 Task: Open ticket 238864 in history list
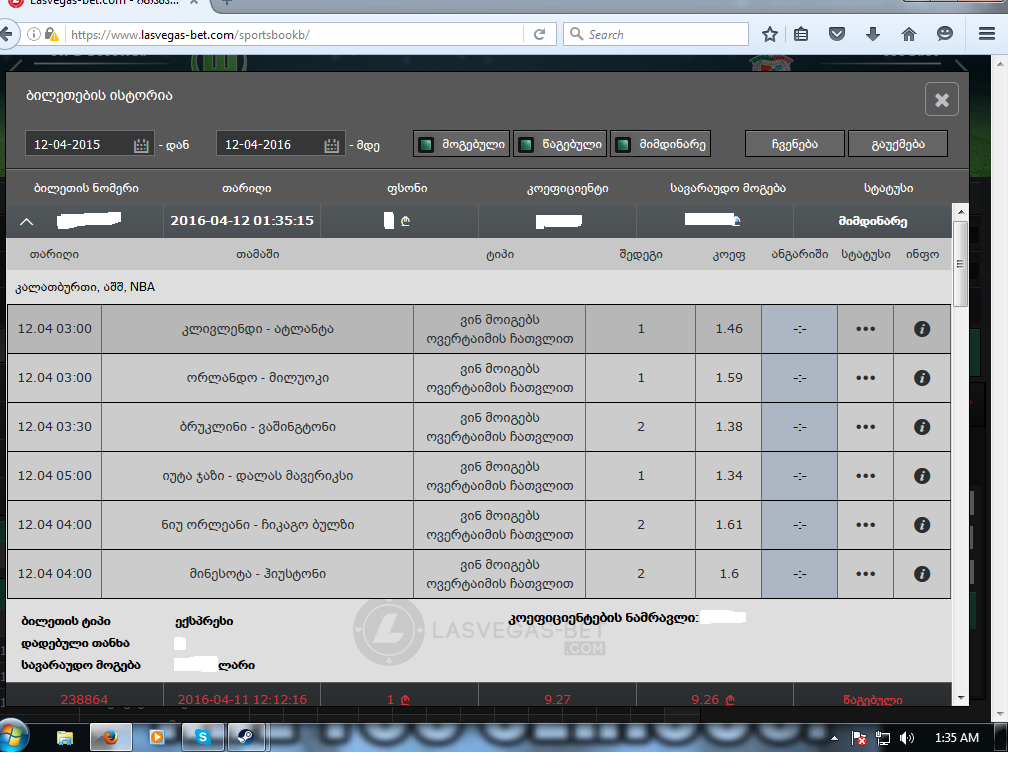84,699
